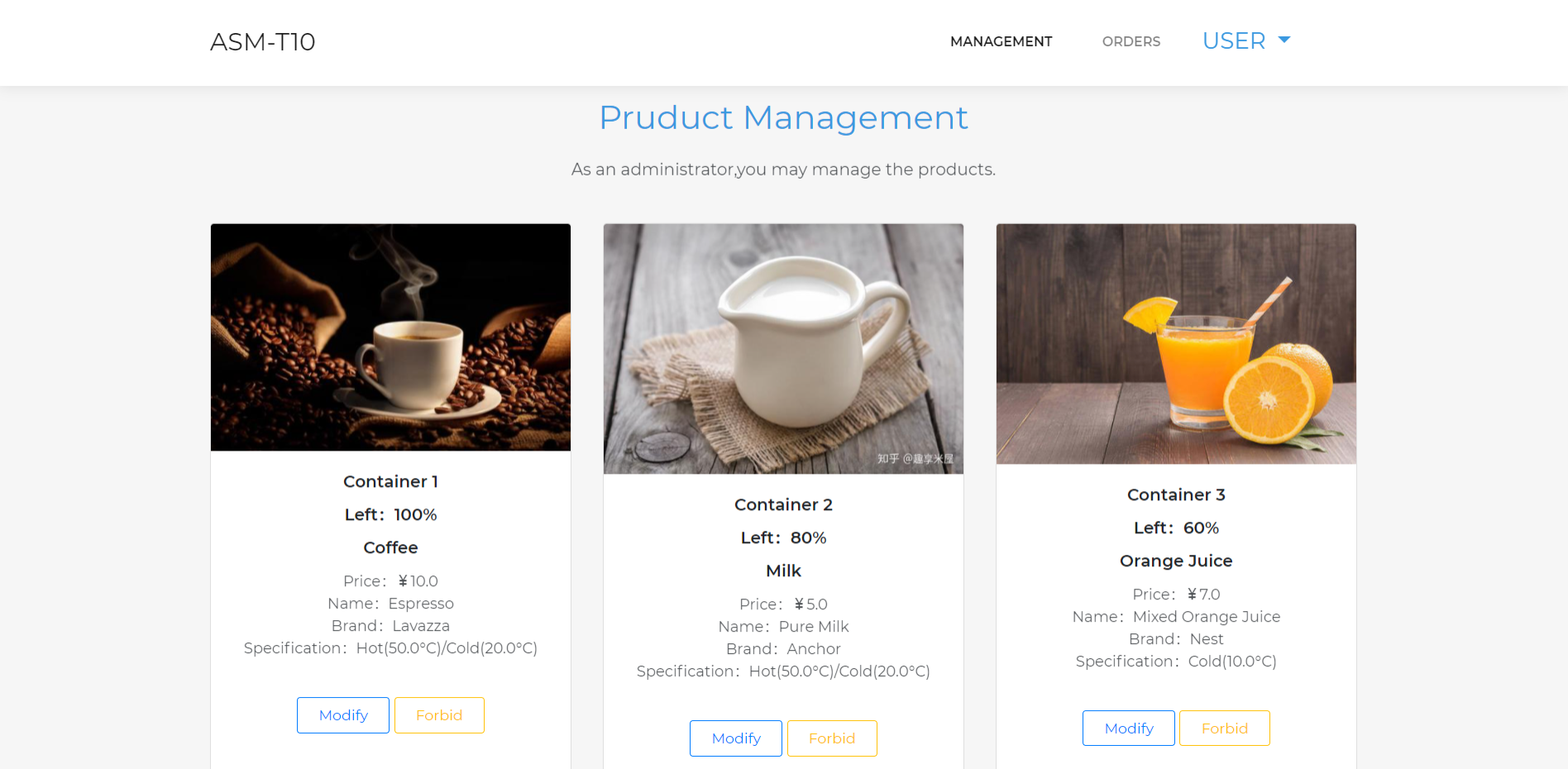Viewport: 1568px width, 769px height.
Task: Select the coffee cup product image
Action: 390,337
